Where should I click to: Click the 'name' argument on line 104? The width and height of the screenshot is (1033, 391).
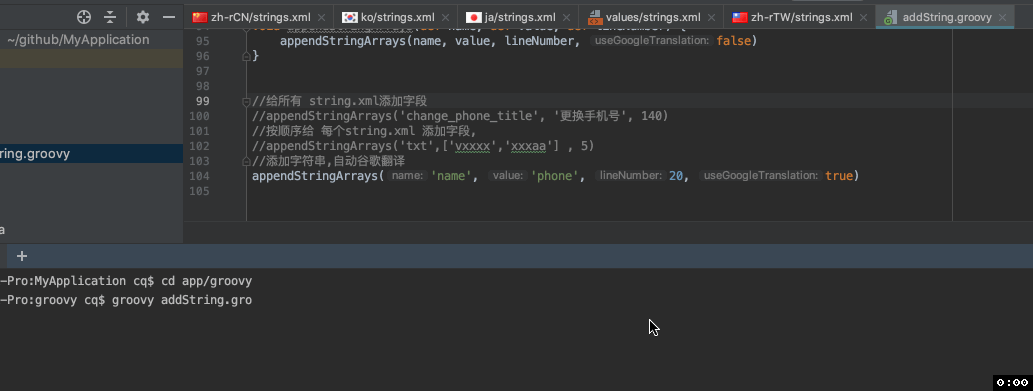click(x=452, y=176)
